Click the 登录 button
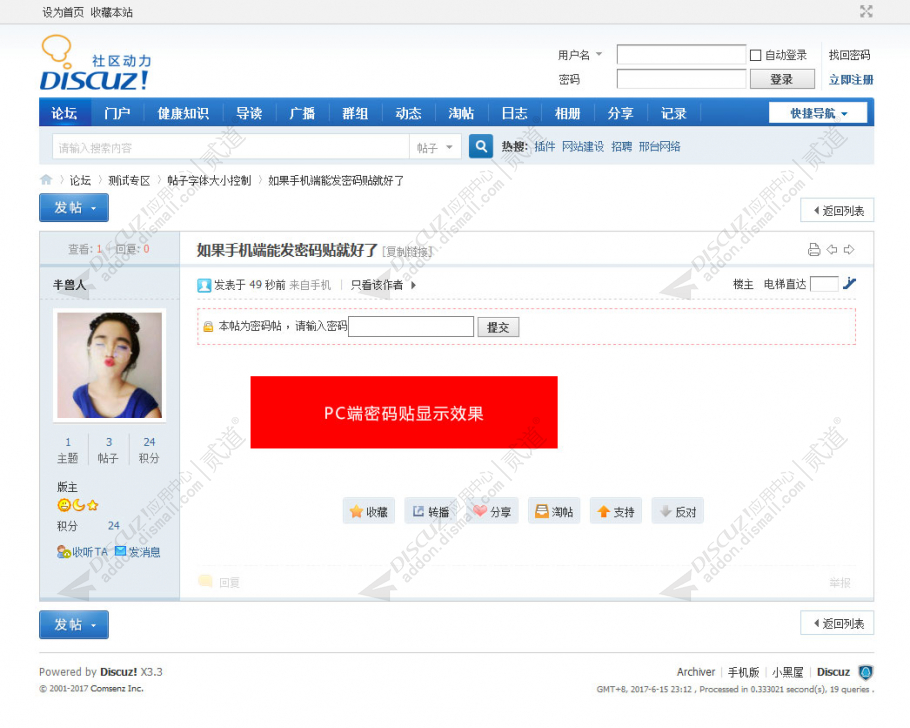 tap(782, 79)
